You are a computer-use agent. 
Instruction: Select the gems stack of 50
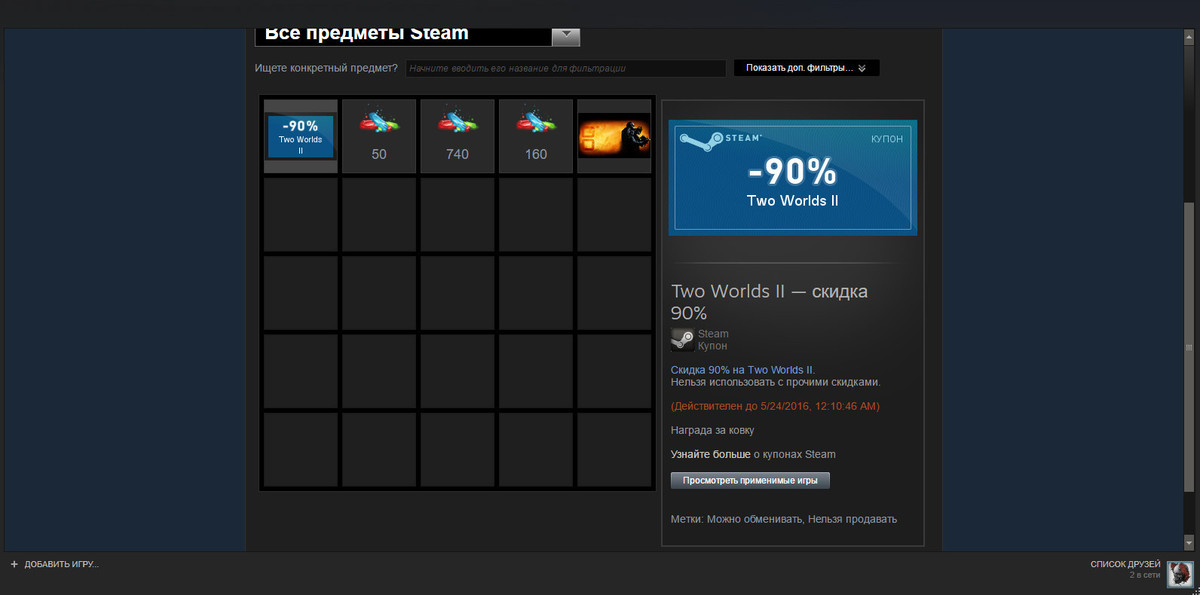[379, 136]
